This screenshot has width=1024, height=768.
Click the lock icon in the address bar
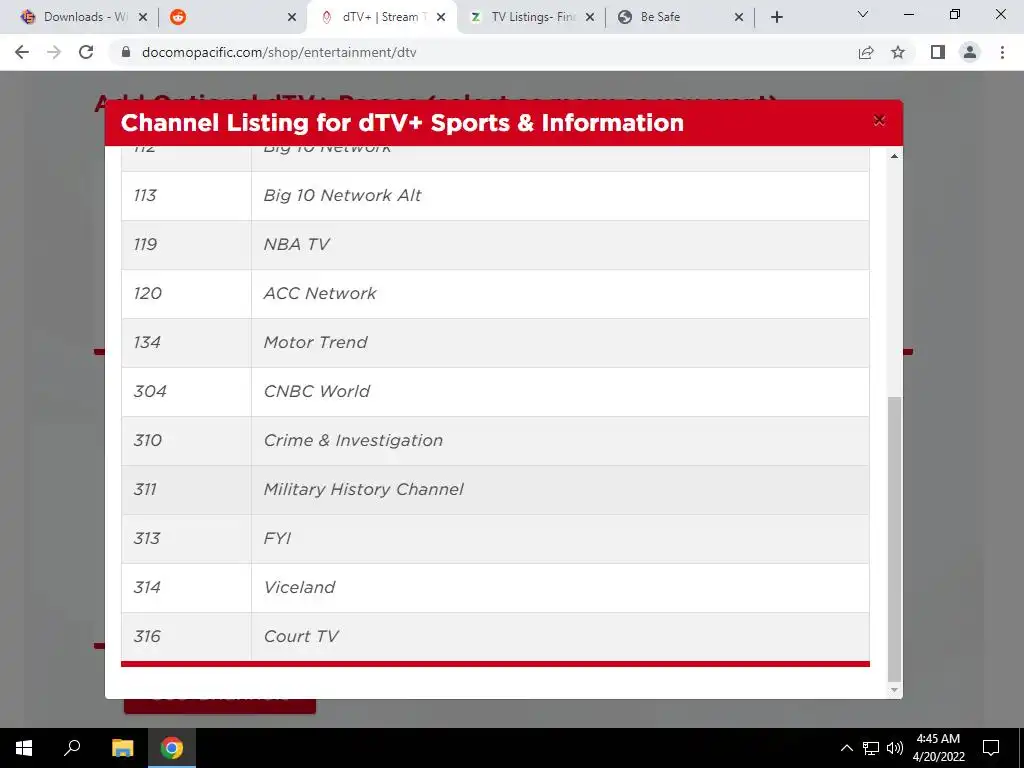[126, 52]
